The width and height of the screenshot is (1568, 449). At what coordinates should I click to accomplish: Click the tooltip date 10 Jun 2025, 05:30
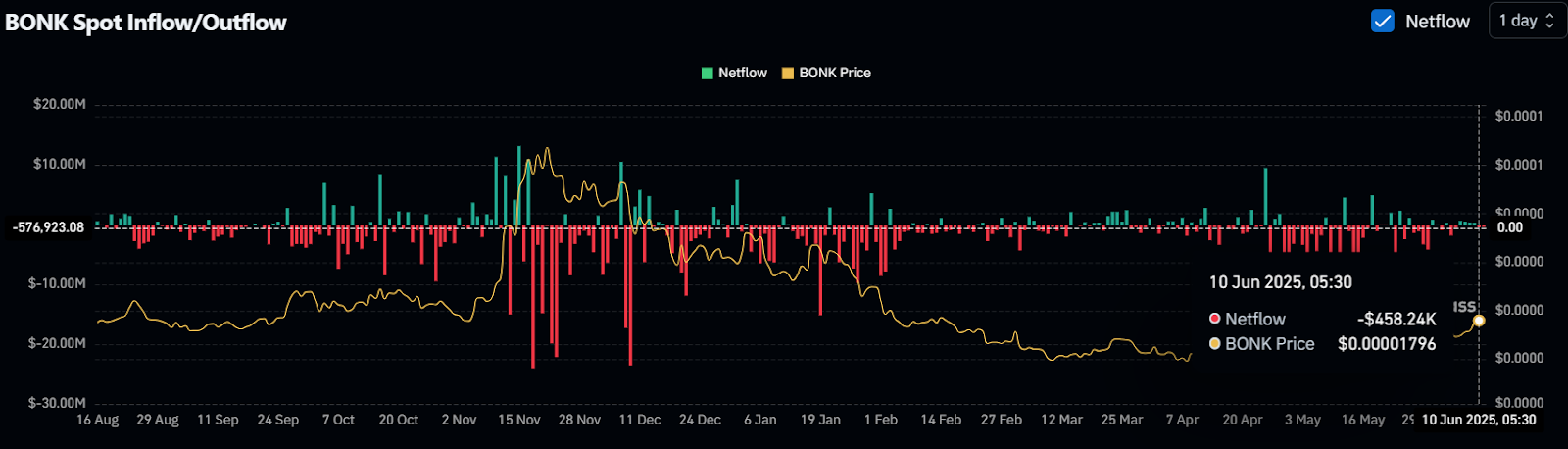click(1280, 282)
